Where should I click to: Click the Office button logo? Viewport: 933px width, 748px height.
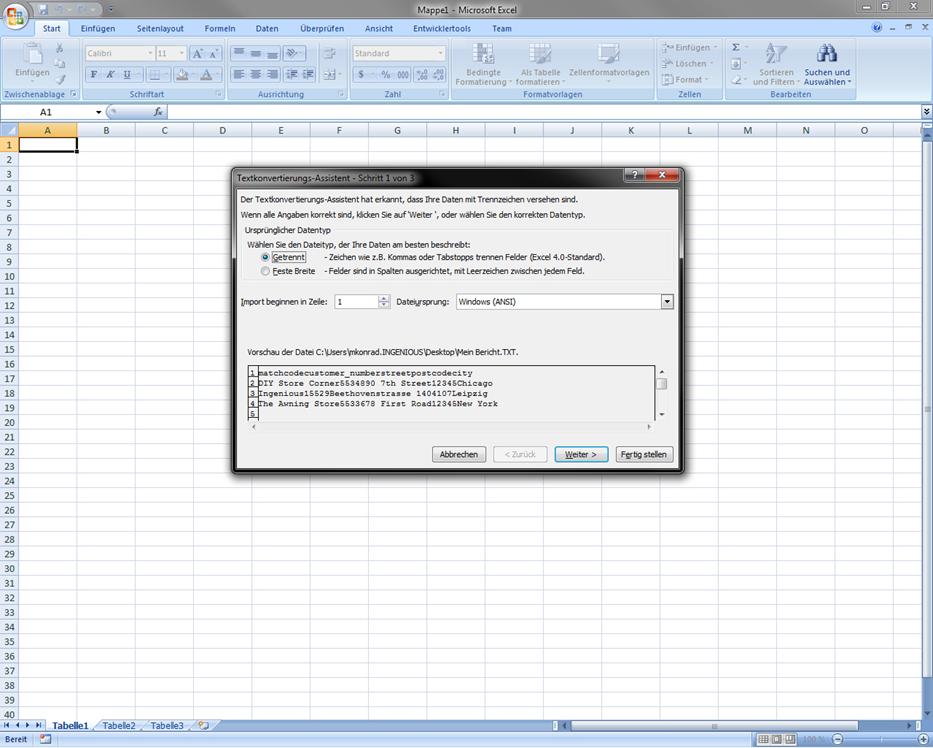[16, 17]
